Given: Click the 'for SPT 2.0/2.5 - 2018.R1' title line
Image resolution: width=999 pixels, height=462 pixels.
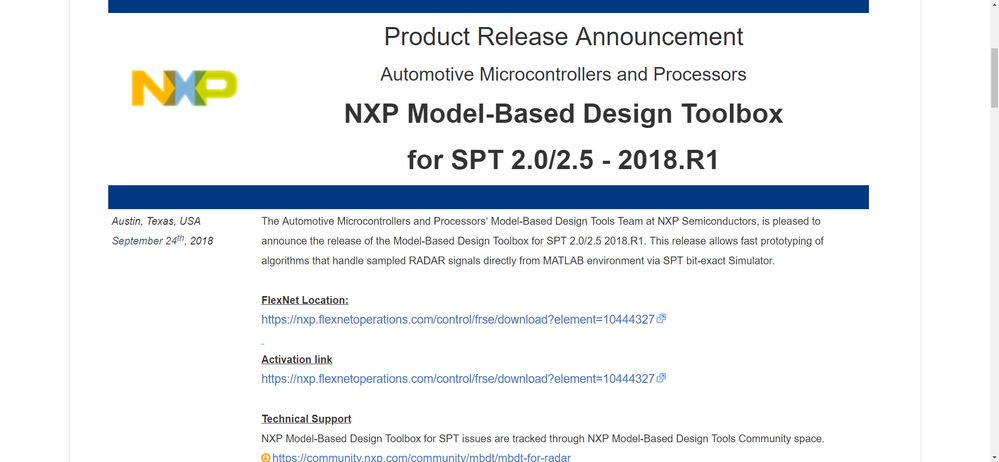Looking at the screenshot, I should tap(563, 160).
